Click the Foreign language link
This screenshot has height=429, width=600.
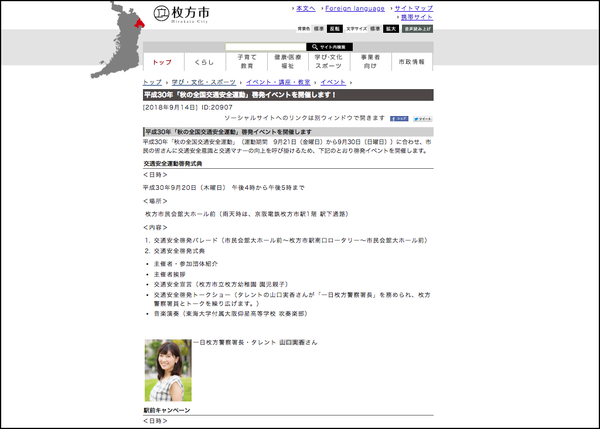click(353, 8)
